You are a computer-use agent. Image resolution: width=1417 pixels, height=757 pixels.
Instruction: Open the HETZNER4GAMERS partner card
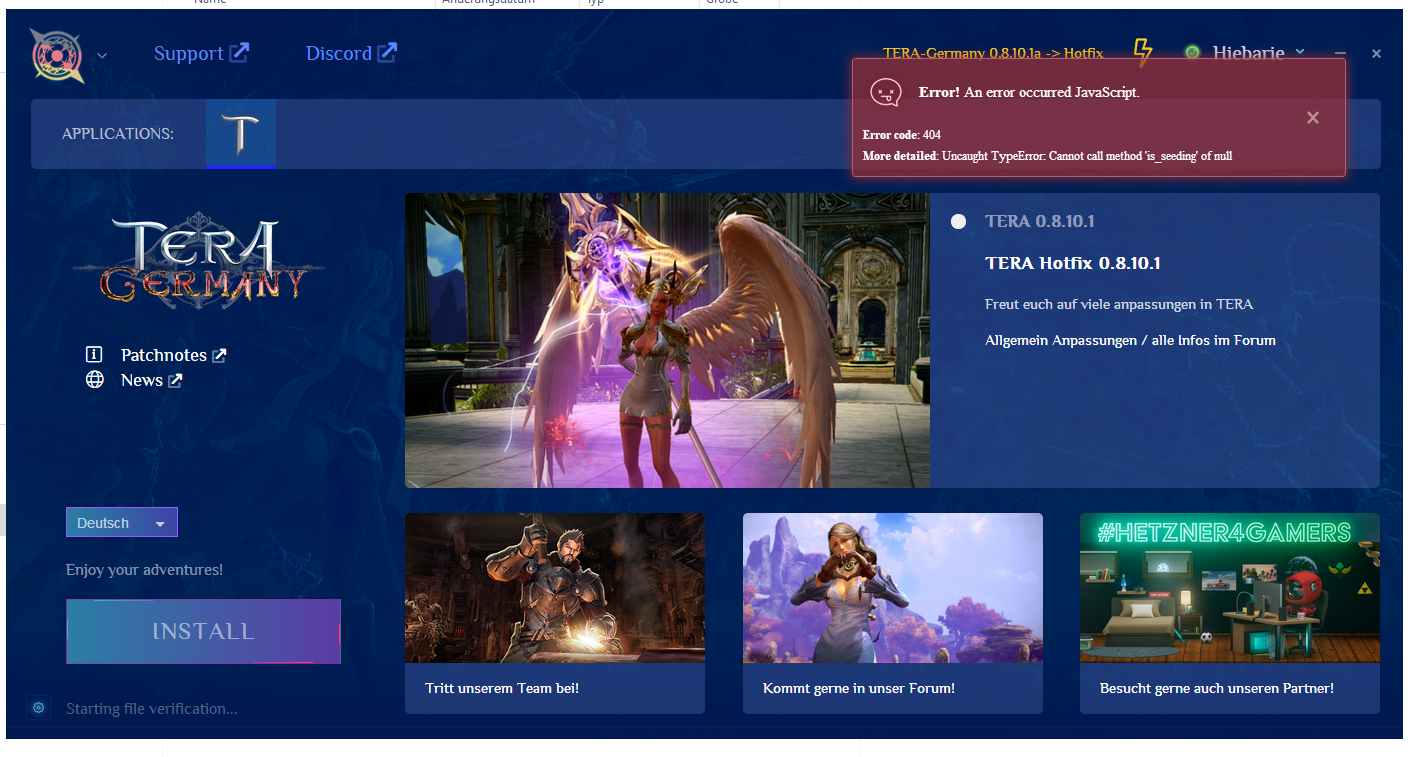tap(1229, 613)
